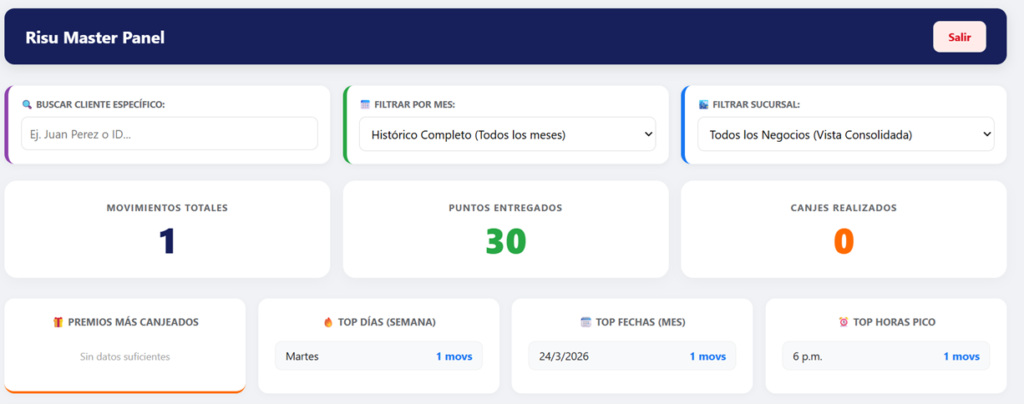1024x404 pixels.
Task: Click the Sin datos suficientes text
Action: tap(125, 356)
